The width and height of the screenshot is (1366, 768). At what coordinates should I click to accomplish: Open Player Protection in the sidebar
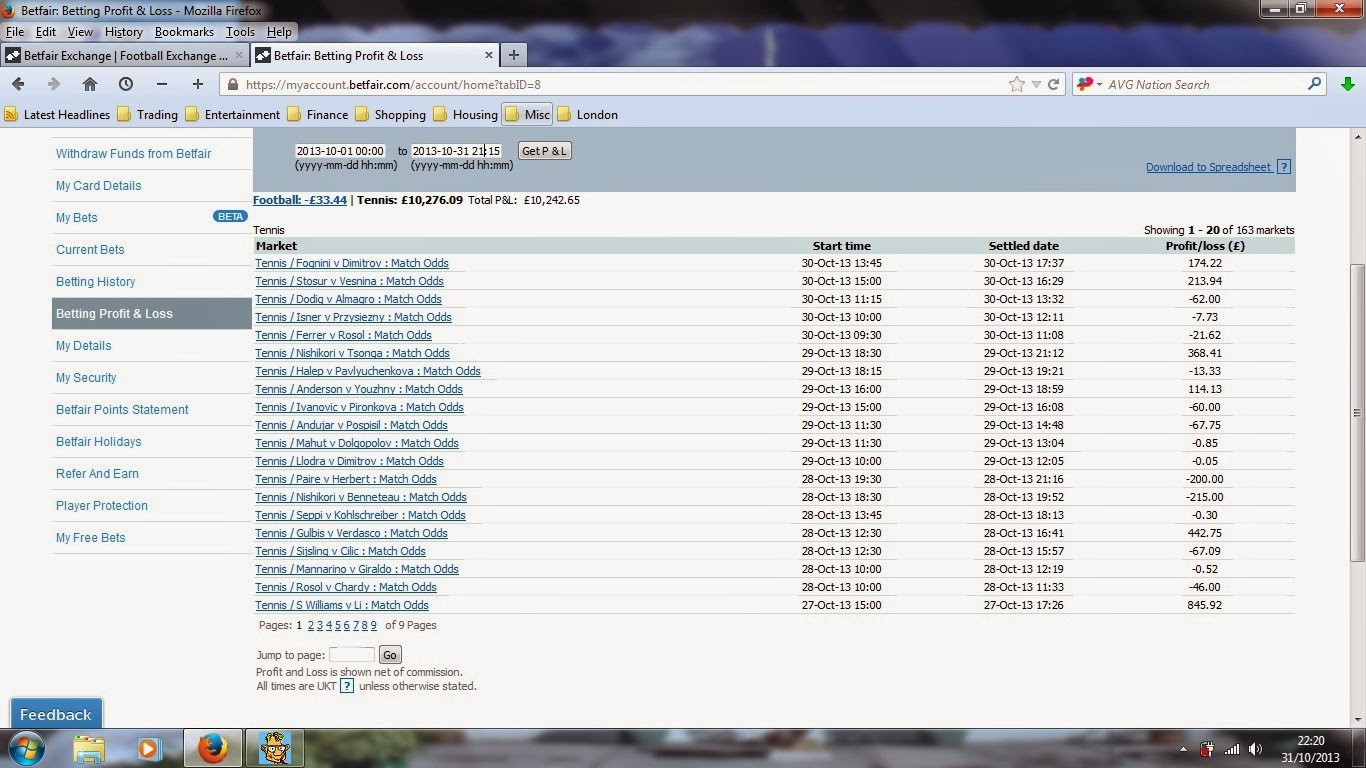point(102,506)
